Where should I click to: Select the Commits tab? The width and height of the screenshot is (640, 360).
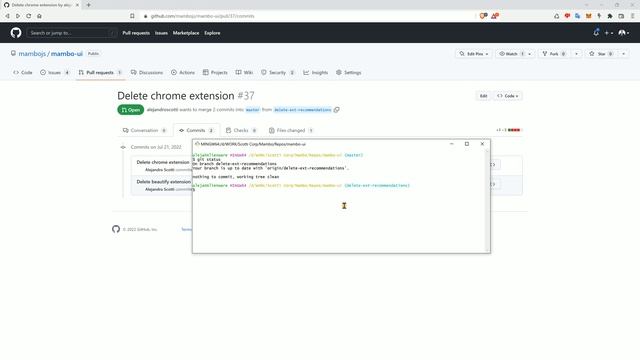196,130
